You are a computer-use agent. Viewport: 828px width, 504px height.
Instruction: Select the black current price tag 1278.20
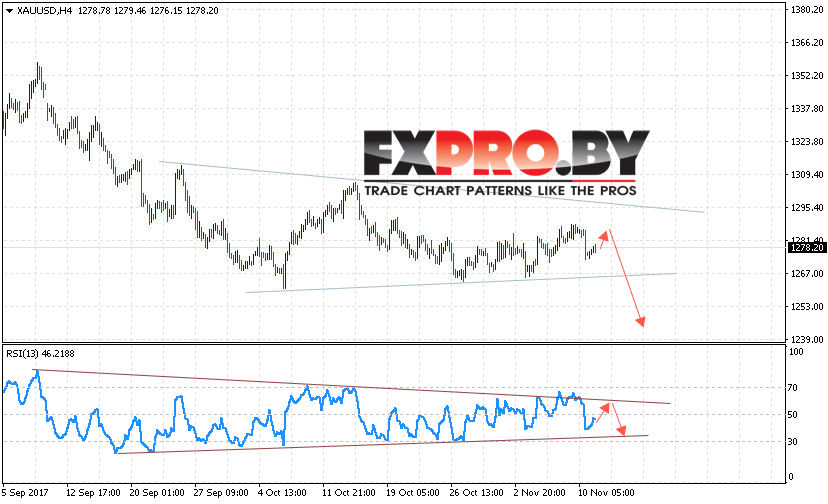click(x=807, y=248)
